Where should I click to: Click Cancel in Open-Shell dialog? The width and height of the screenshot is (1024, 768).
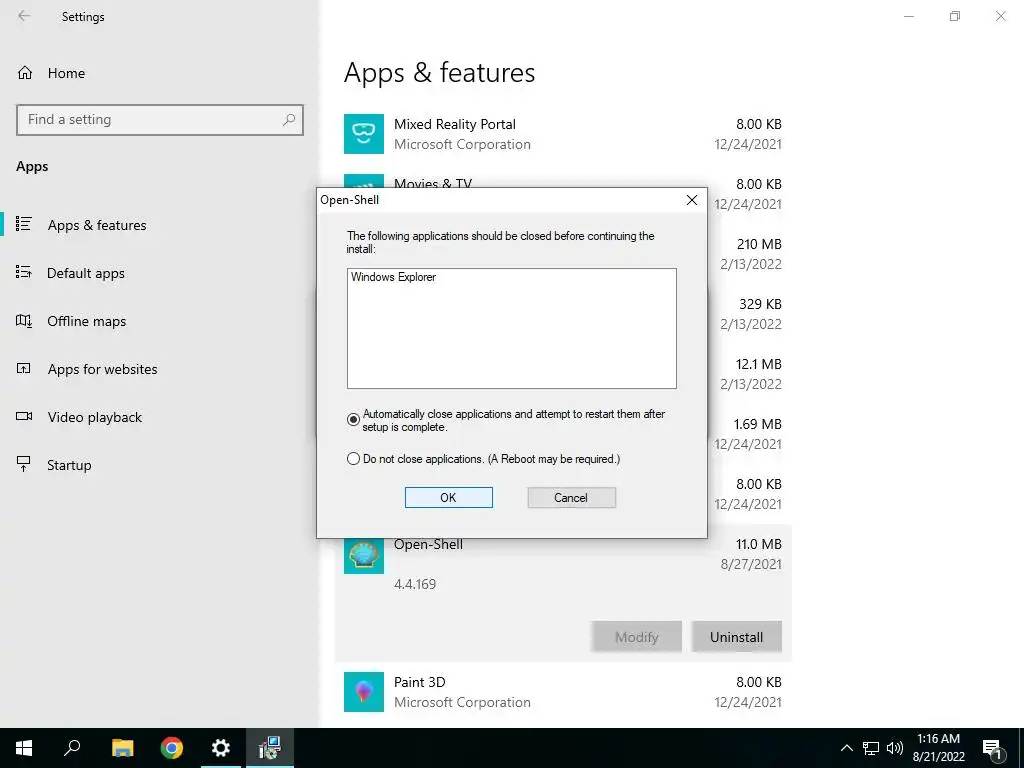tap(571, 498)
